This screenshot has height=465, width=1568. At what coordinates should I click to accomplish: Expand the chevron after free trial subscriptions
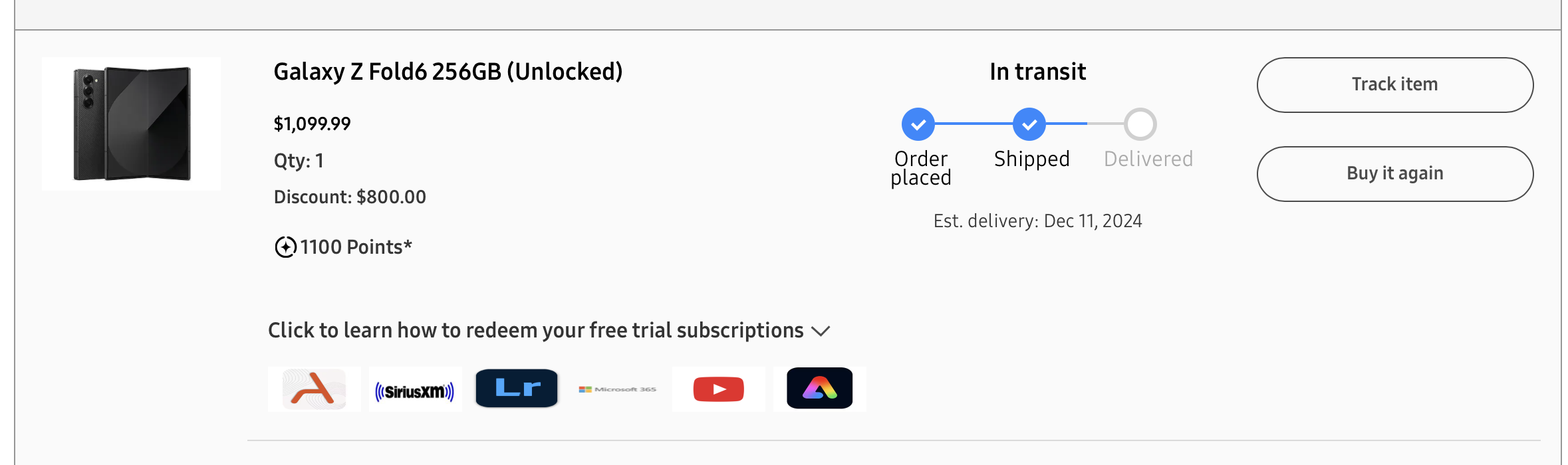[x=821, y=331]
